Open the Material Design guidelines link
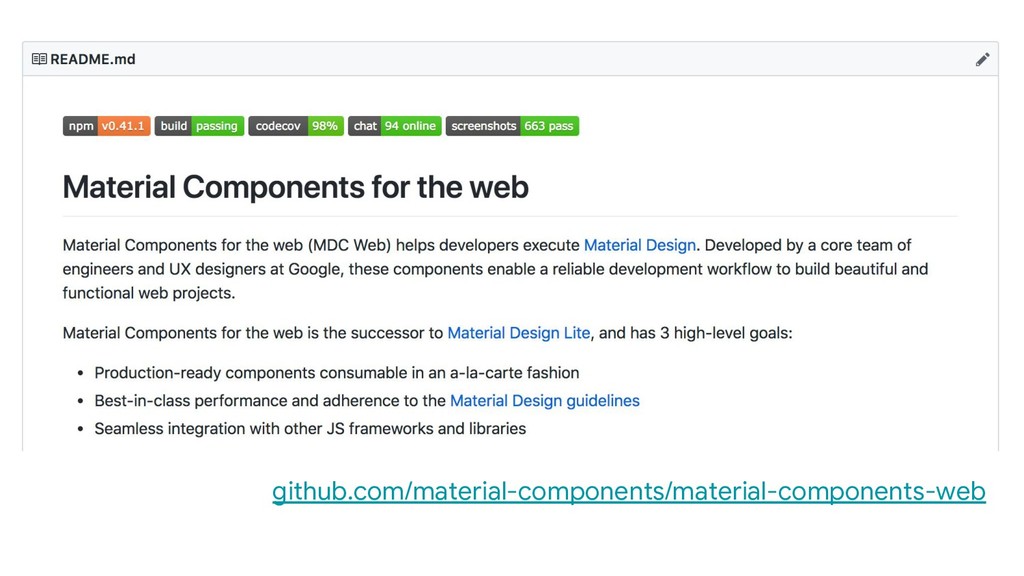 click(x=545, y=401)
